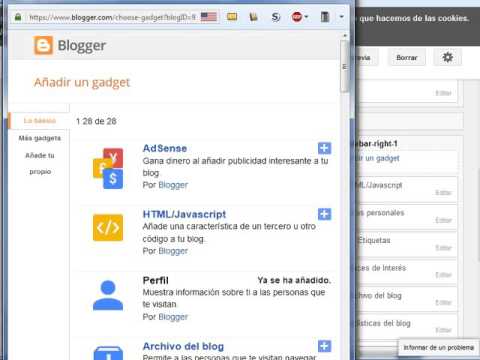Click the Blogger author link under HTML/Javascript
480x360 pixels.
[173, 251]
